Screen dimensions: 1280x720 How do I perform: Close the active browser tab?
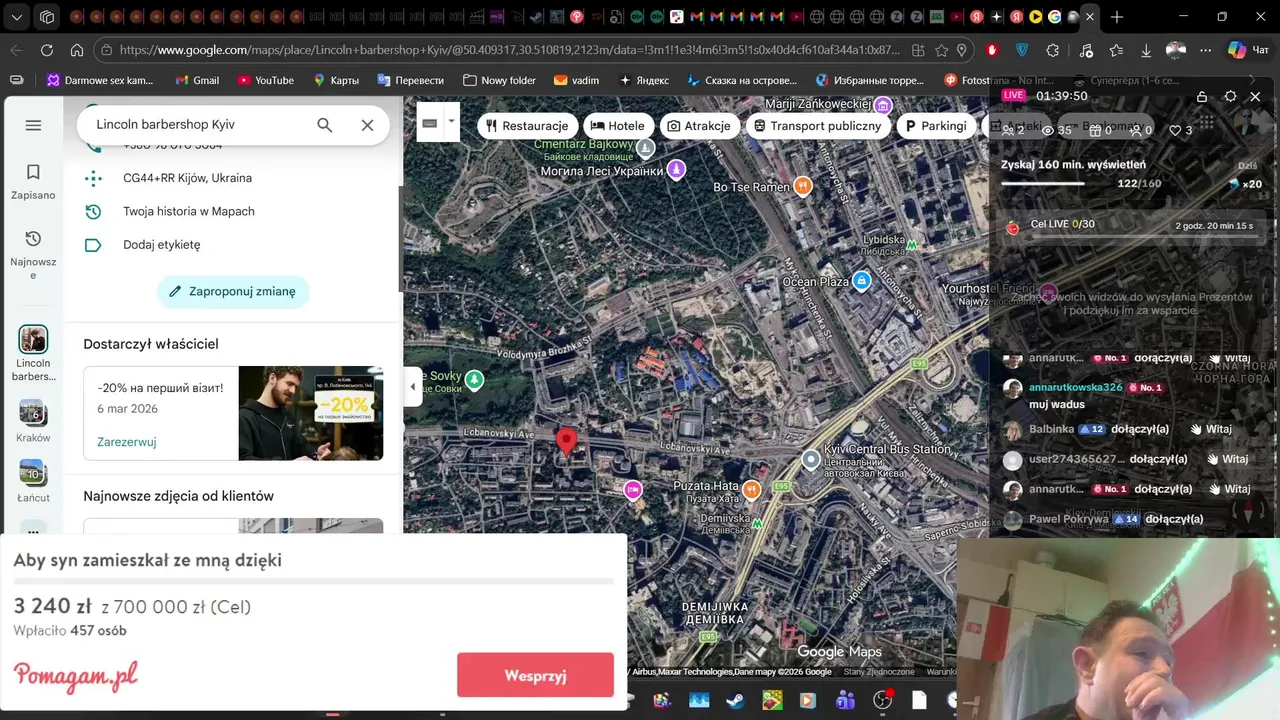1090,17
